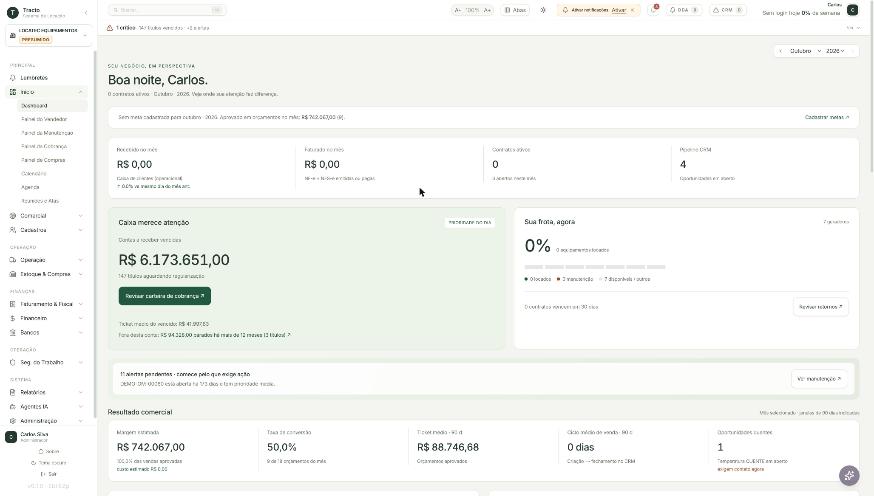Screen dimensions: 874x496
Task: Go to previous month arrow
Action: coord(780,51)
